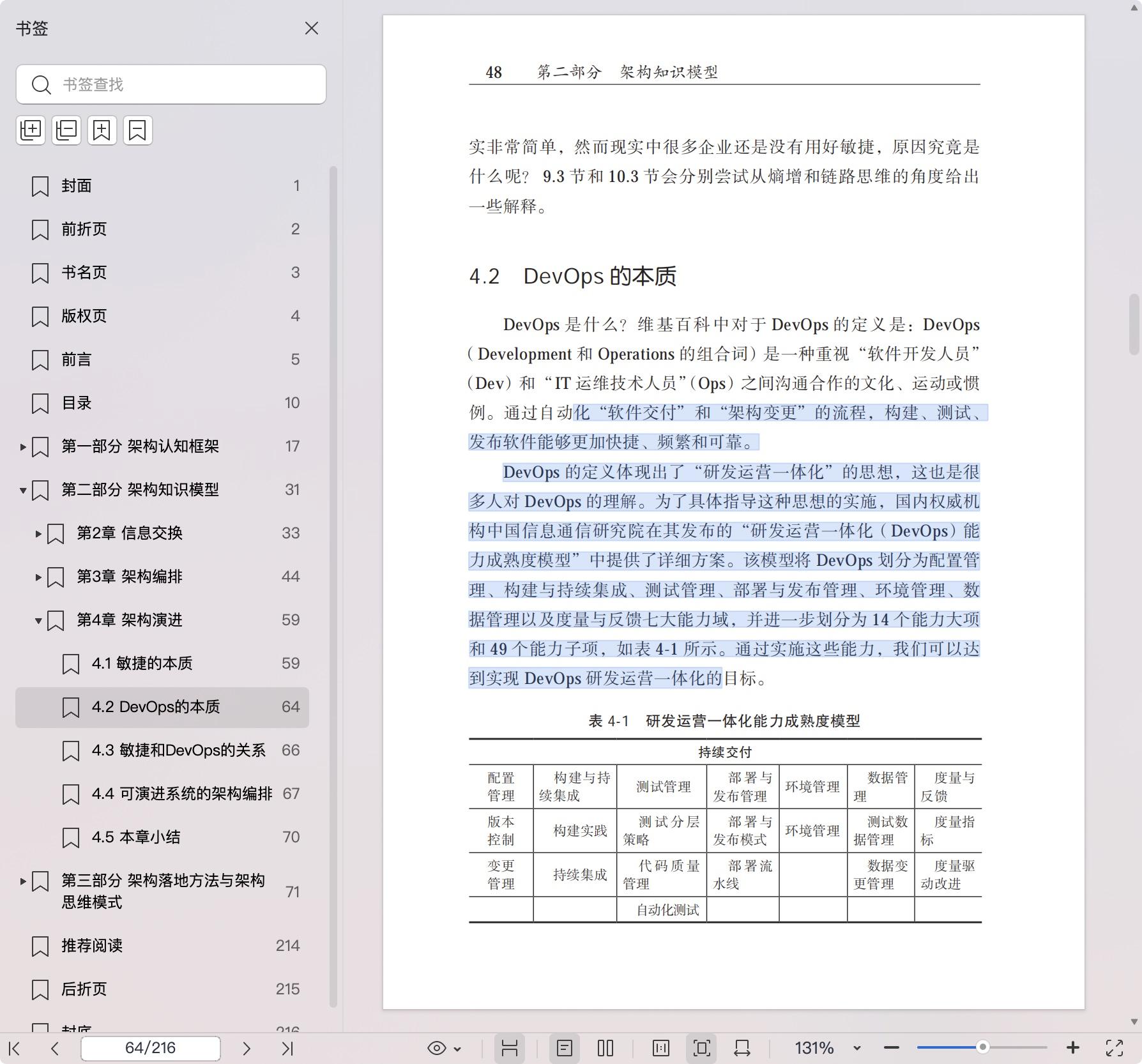This screenshot has width=1142, height=1064.
Task: Toggle the eye protection mode icon
Action: (437, 1048)
